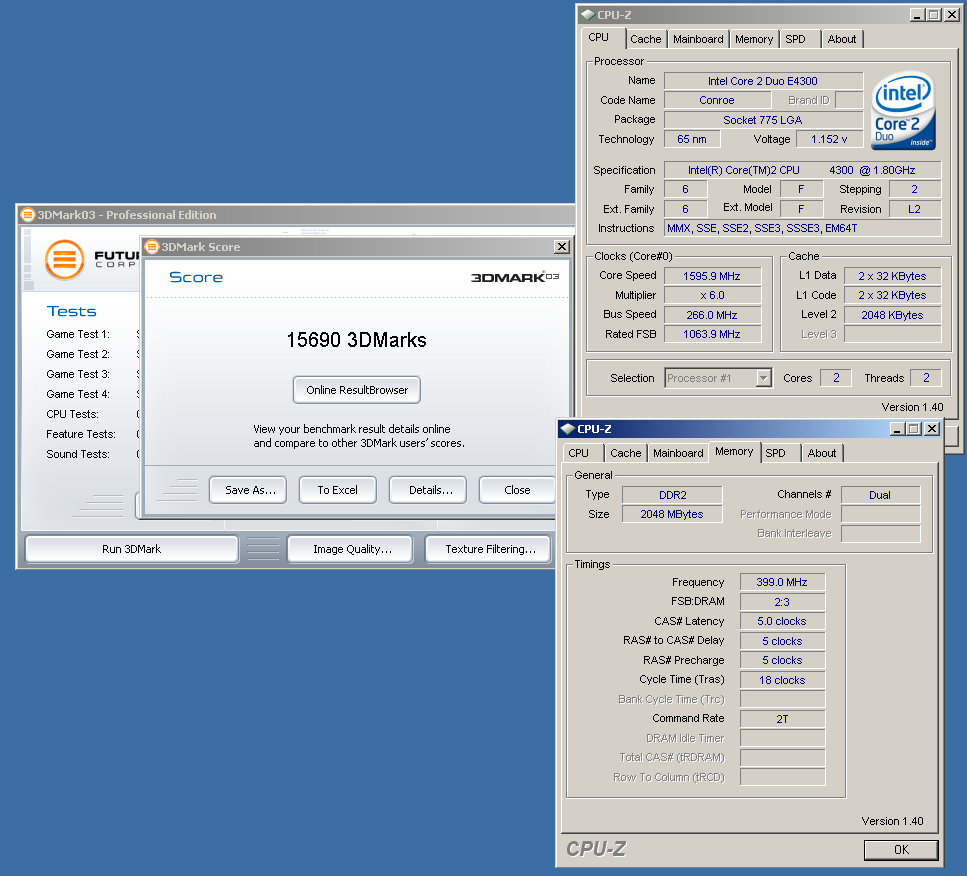The image size is (967, 876).
Task: Click the Cycle Time (Tras) value '18 clocks'
Action: pos(782,680)
